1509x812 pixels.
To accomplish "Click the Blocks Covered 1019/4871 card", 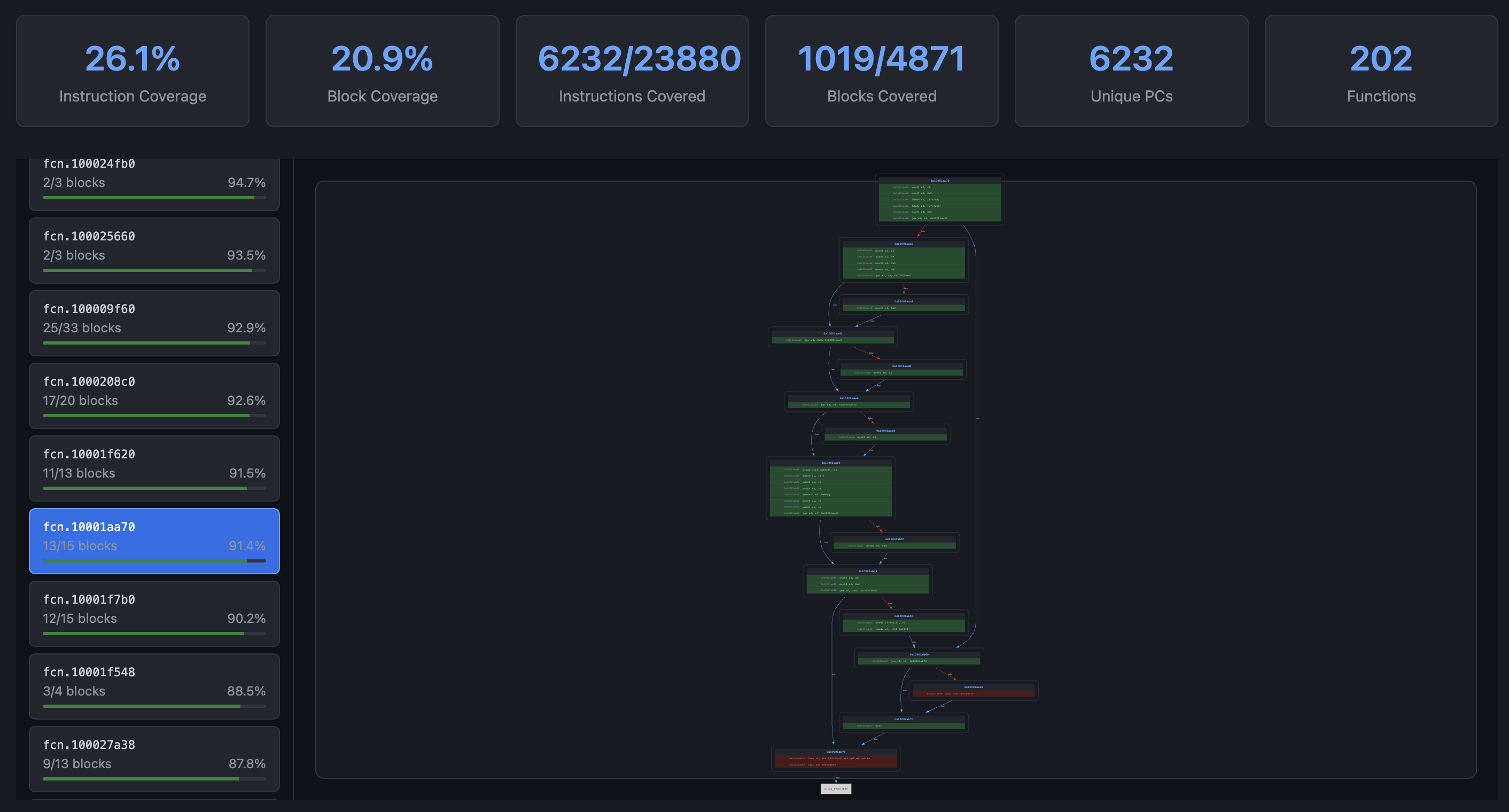I will 881,71.
